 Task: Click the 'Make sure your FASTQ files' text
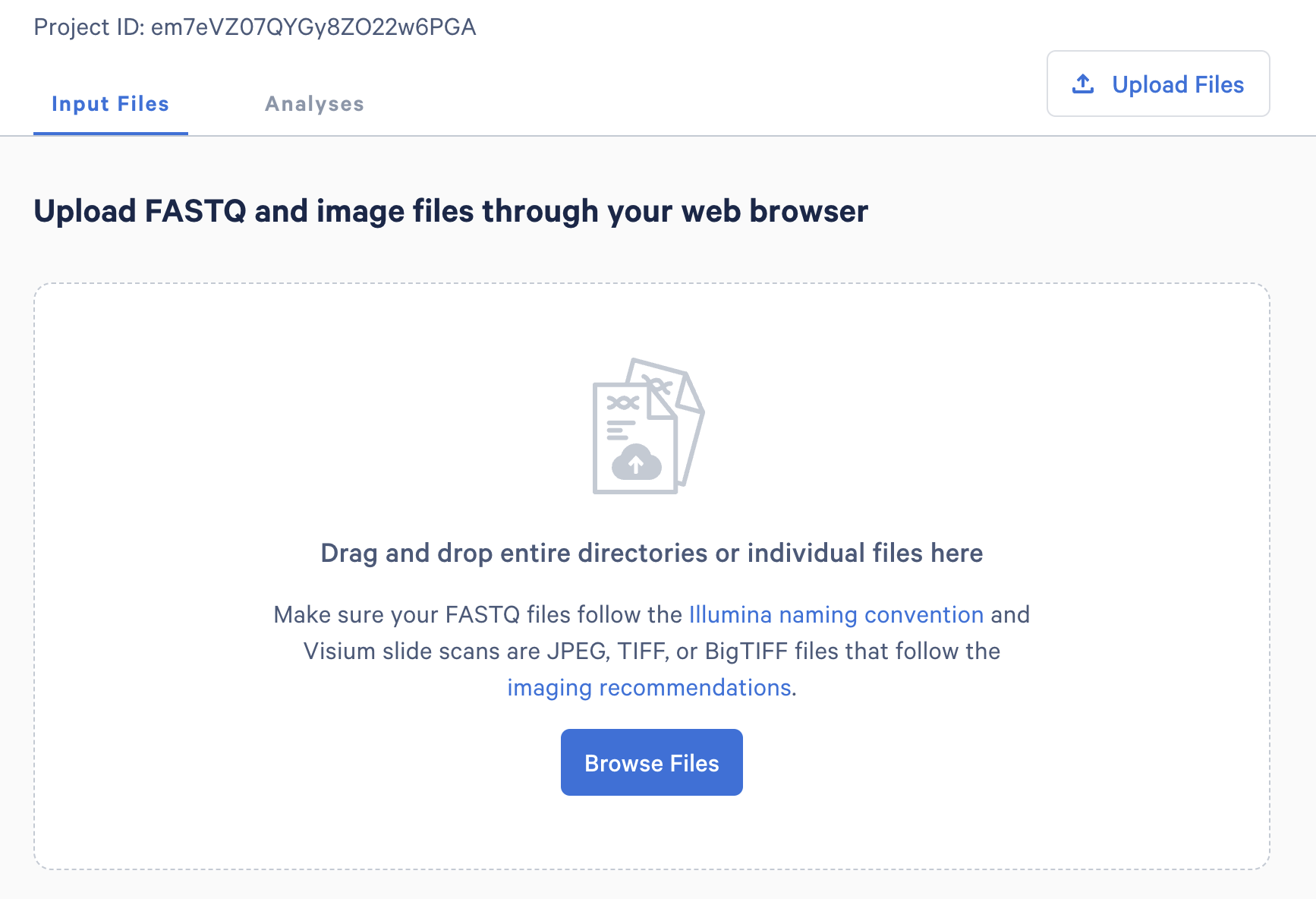(478, 614)
